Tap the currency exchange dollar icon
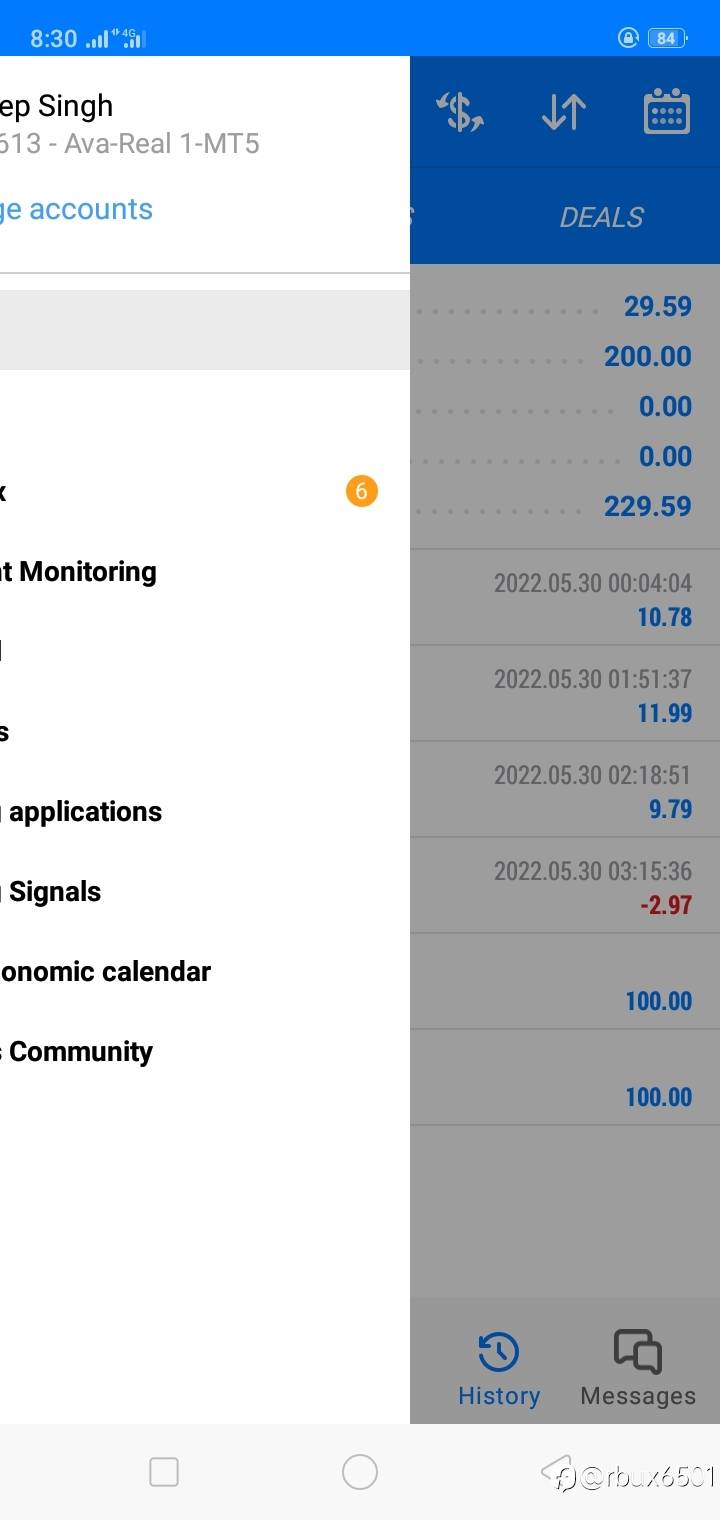This screenshot has height=1520, width=720. tap(461, 111)
